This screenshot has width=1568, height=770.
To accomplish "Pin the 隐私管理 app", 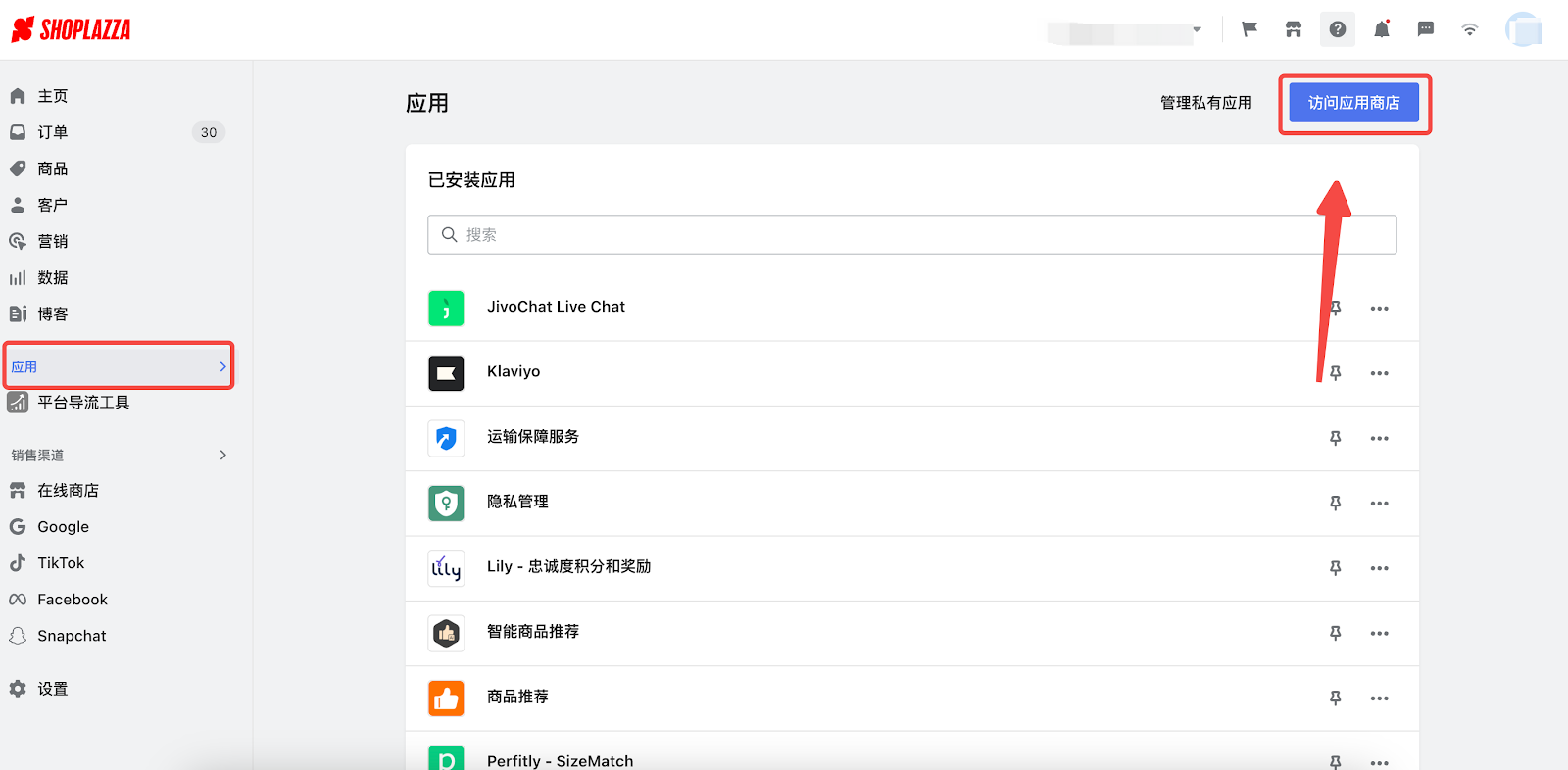I will 1335,503.
